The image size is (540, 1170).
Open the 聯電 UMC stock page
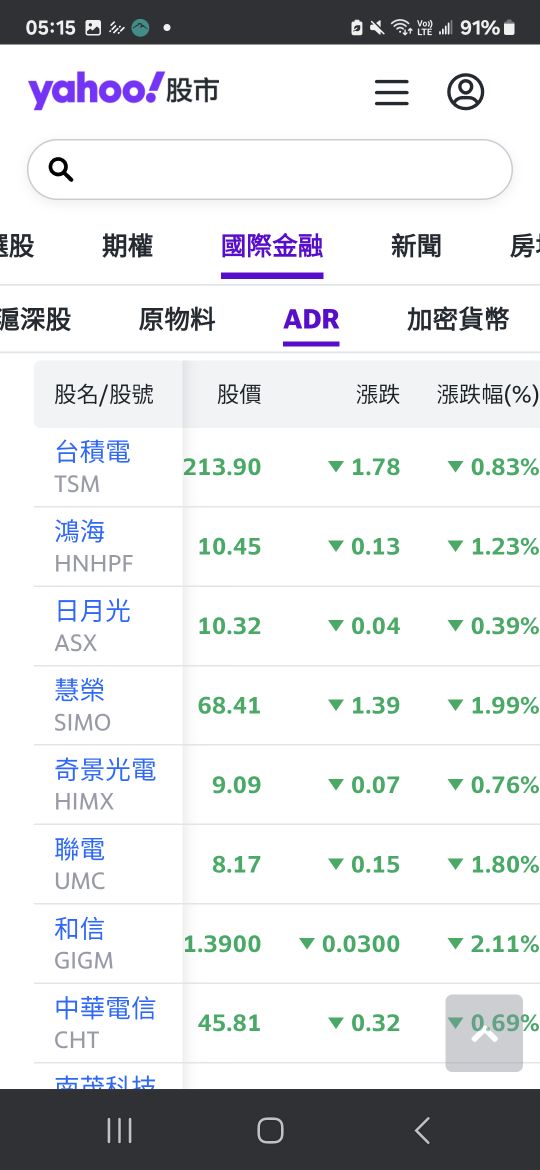[x=80, y=864]
